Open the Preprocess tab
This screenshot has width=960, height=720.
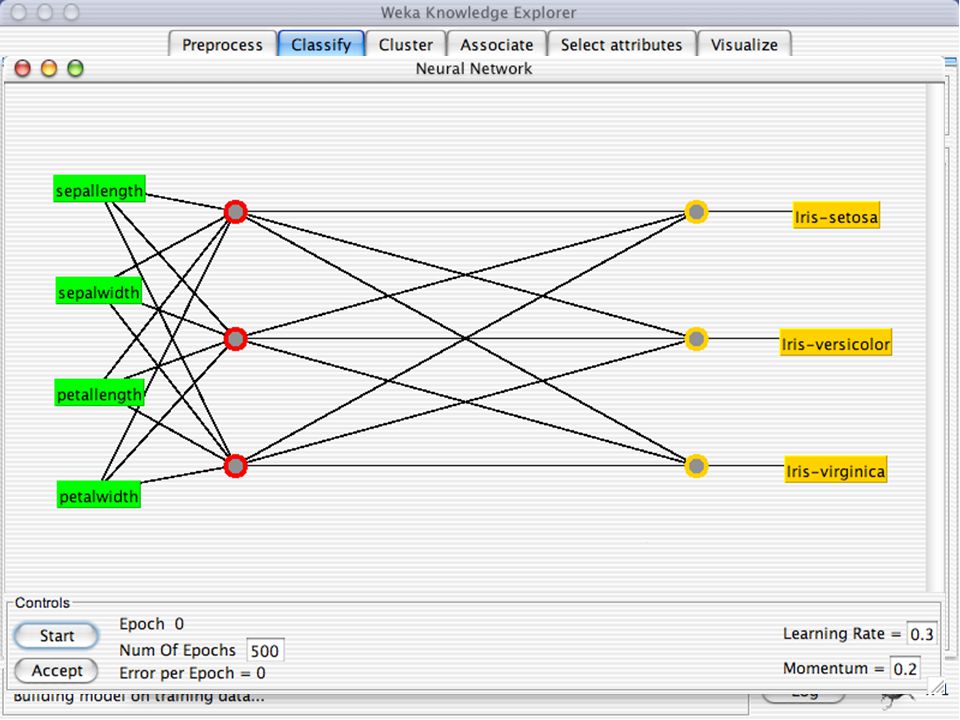click(x=222, y=45)
